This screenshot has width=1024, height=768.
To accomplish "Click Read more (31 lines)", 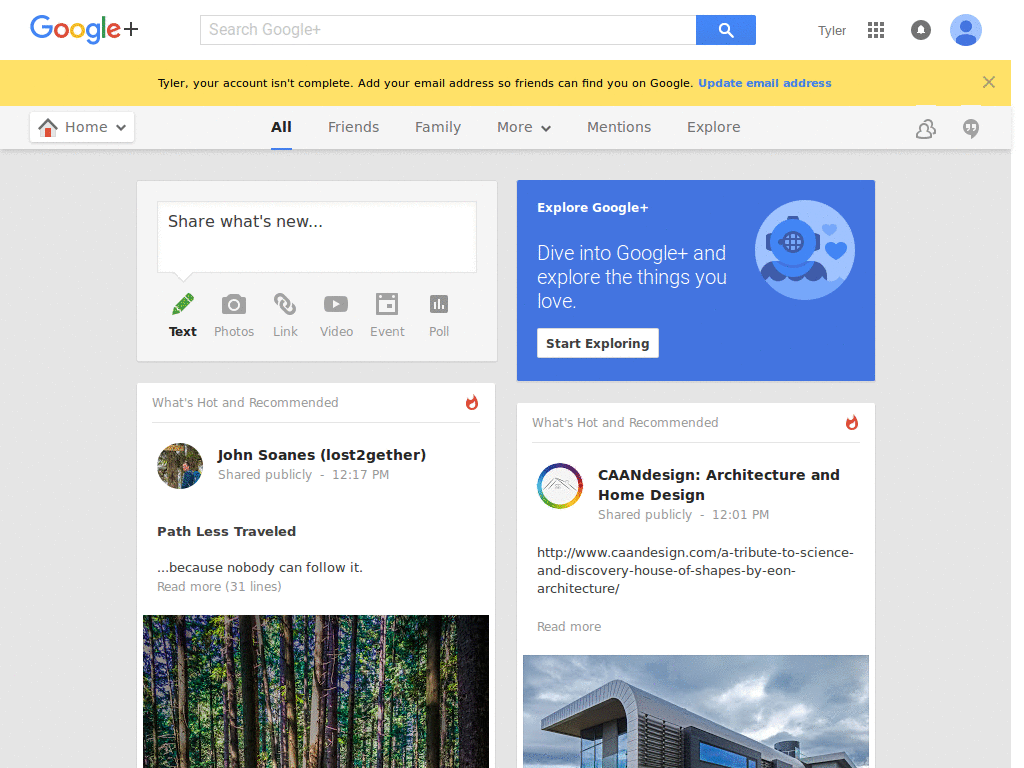I will [219, 586].
